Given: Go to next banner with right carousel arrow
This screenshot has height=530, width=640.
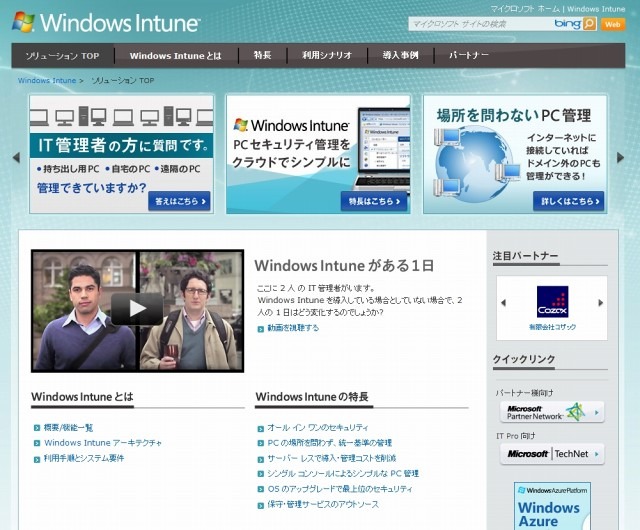Looking at the screenshot, I should coord(620,157).
